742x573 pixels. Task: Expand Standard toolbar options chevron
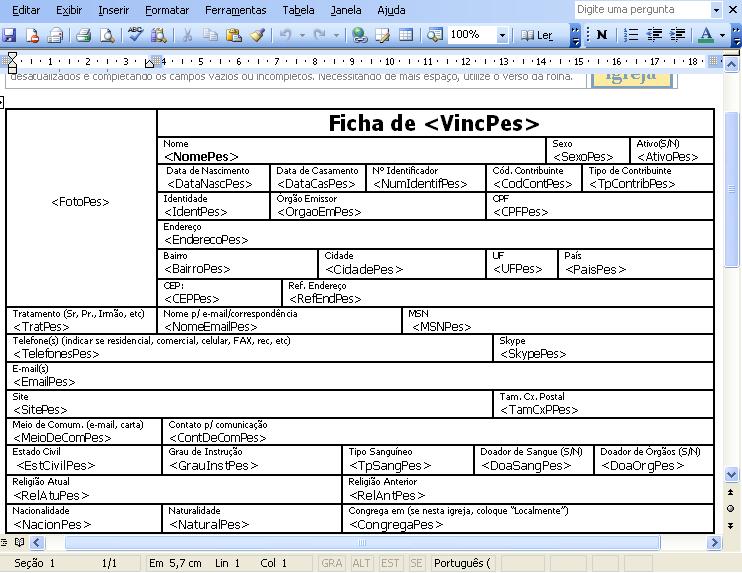point(575,35)
